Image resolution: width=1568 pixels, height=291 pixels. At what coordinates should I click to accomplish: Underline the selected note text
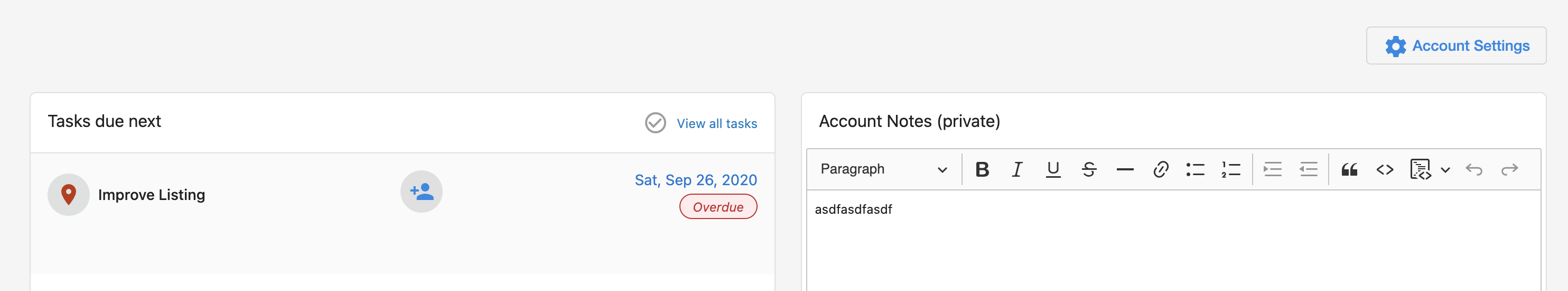tap(1053, 169)
